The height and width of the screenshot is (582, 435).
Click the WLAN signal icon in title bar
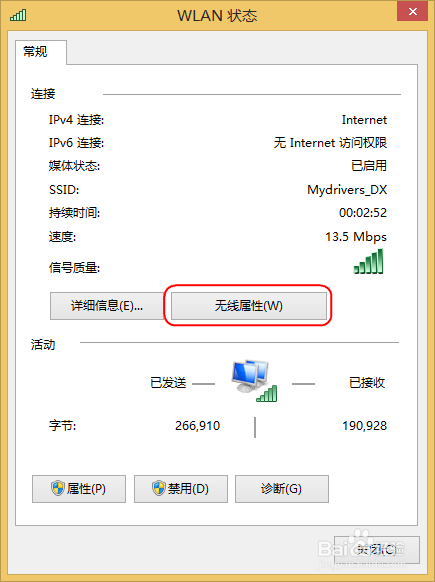coord(18,15)
